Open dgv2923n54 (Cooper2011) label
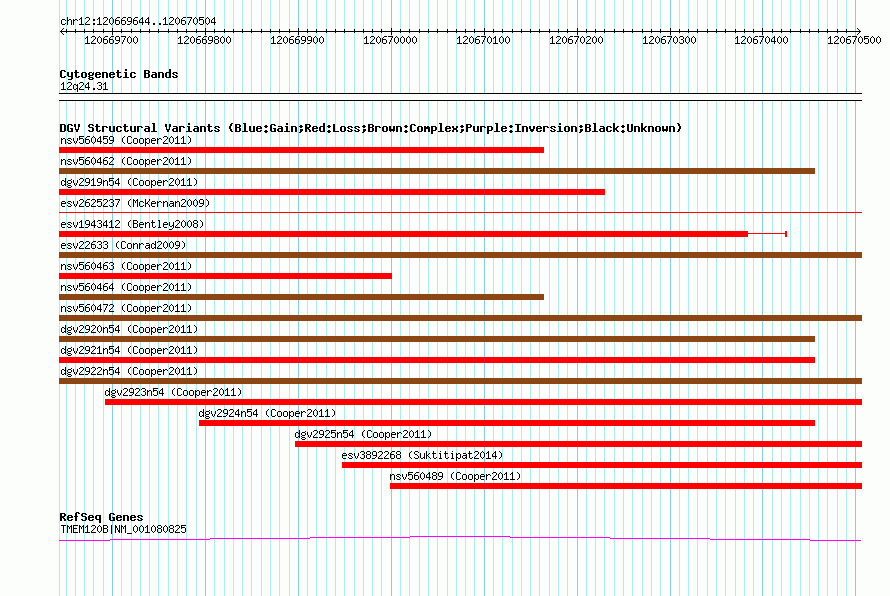This screenshot has width=890, height=596. click(173, 392)
